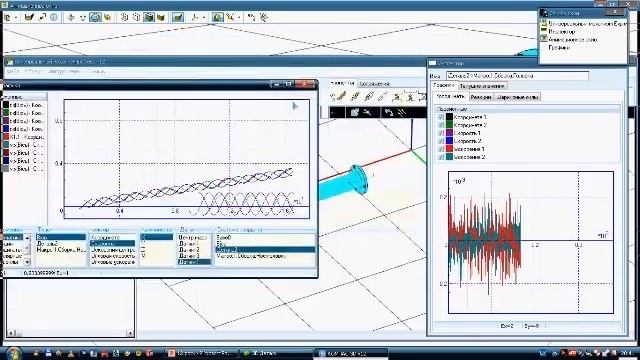
Task: Click the Windows Start button
Action: [x=13, y=353]
